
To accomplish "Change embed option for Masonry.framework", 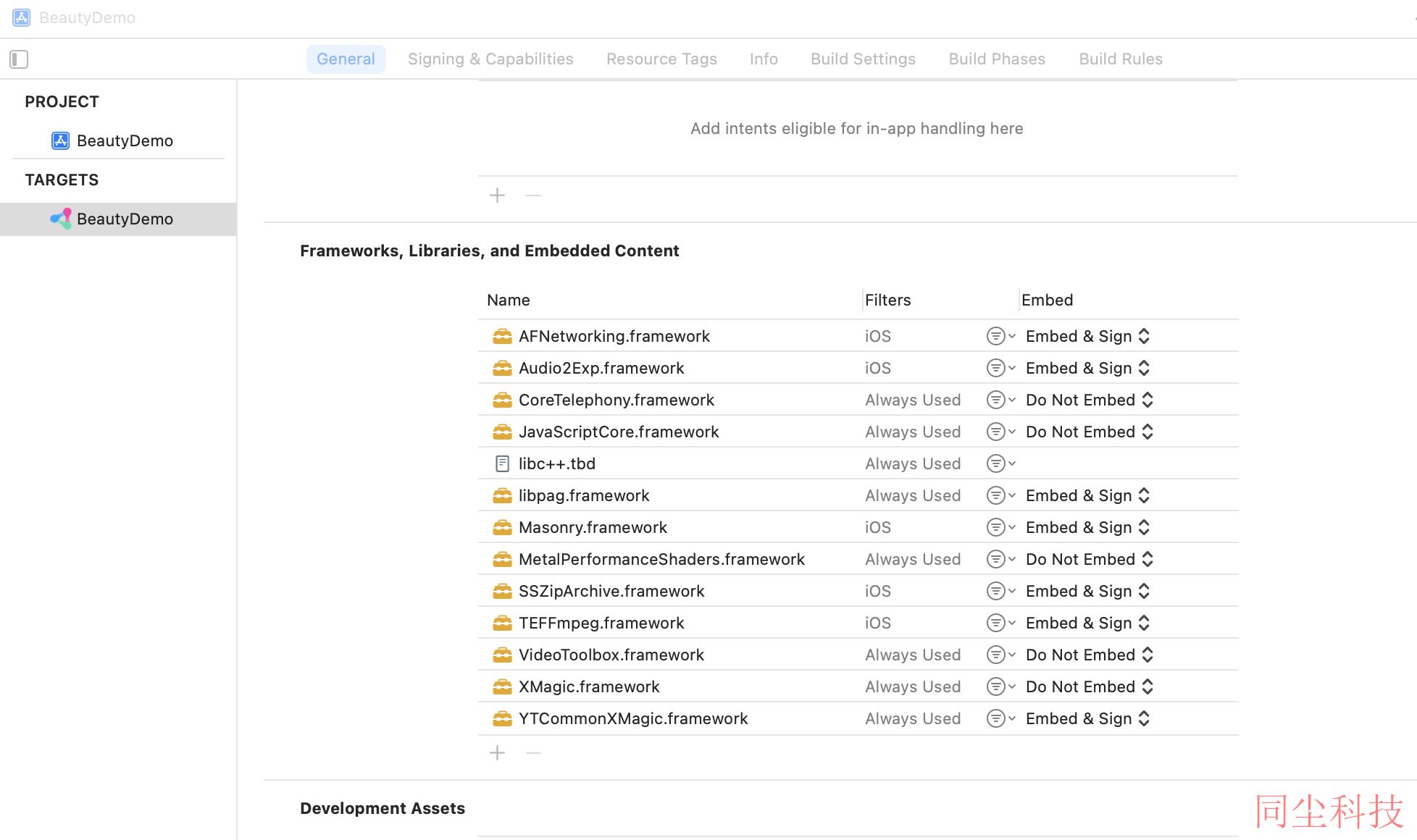I will click(1088, 527).
